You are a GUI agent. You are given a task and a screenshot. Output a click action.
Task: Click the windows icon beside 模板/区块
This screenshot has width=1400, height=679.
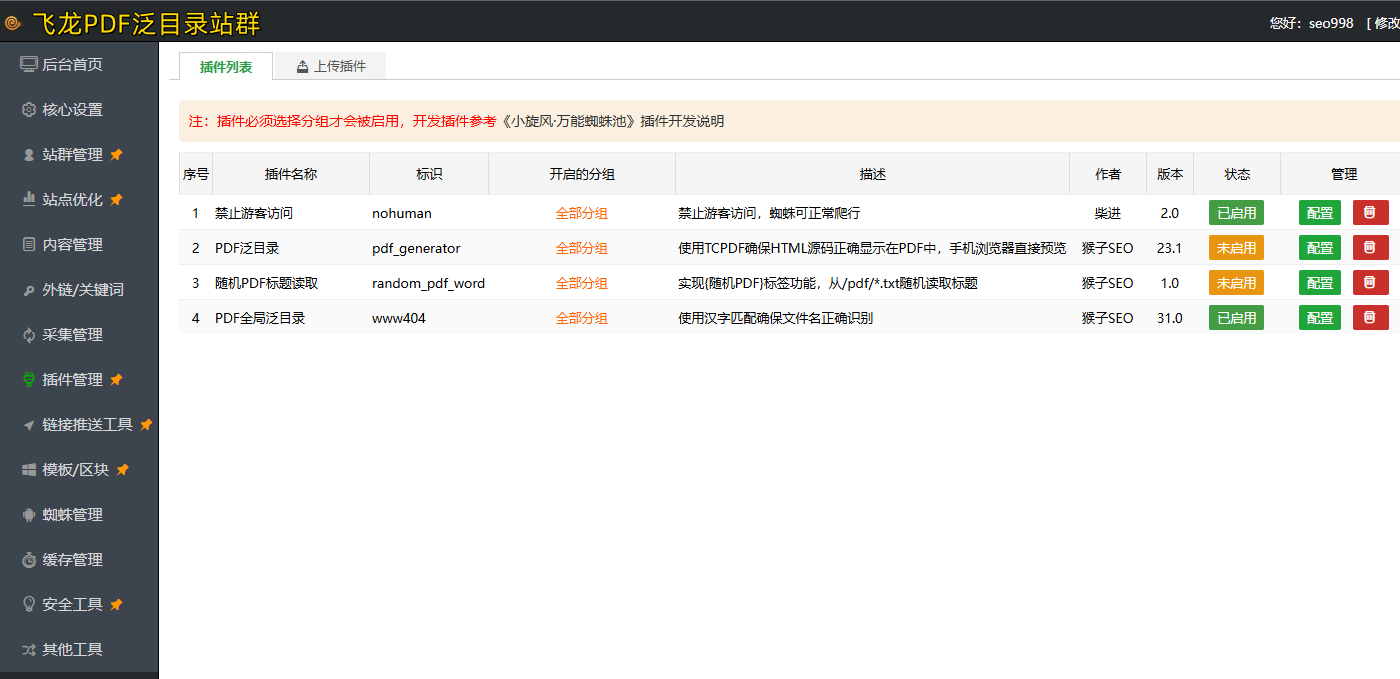coord(29,469)
